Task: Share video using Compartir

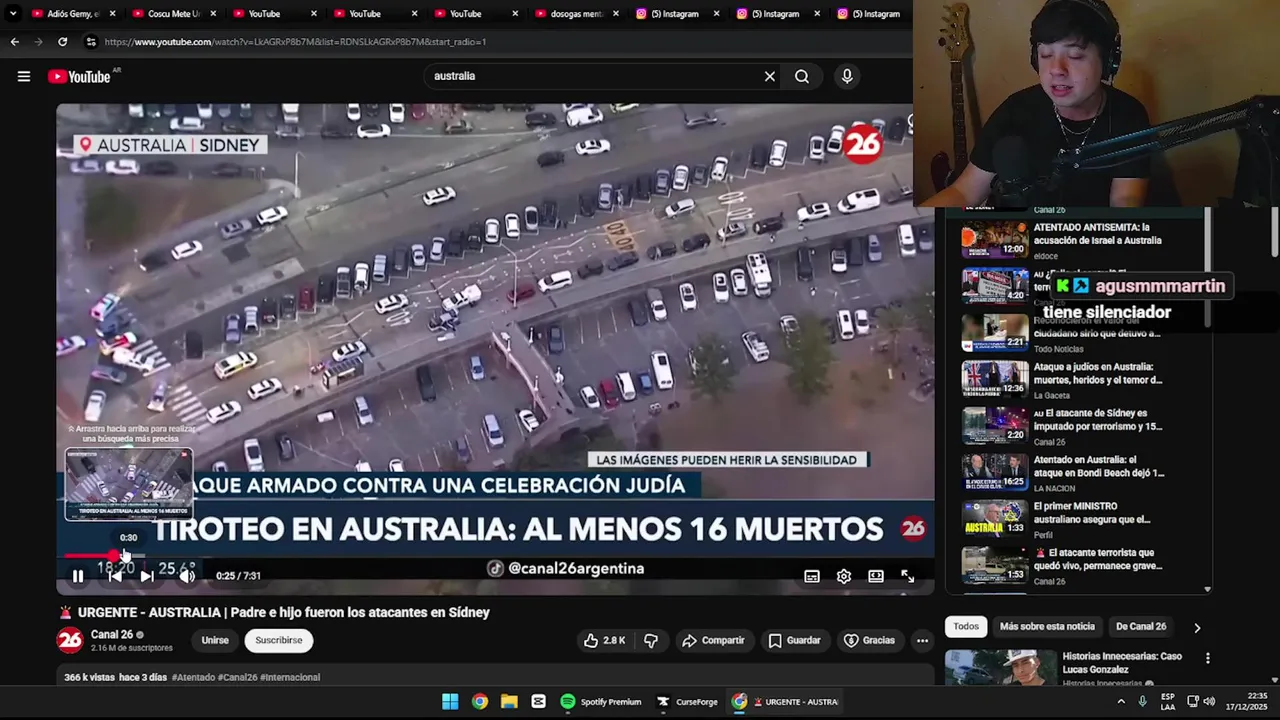Action: pyautogui.click(x=713, y=640)
